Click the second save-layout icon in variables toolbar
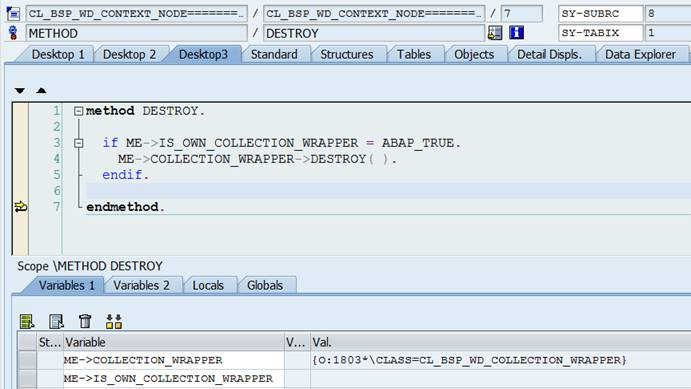Screen dimensions: 691x389 [x=56, y=321]
